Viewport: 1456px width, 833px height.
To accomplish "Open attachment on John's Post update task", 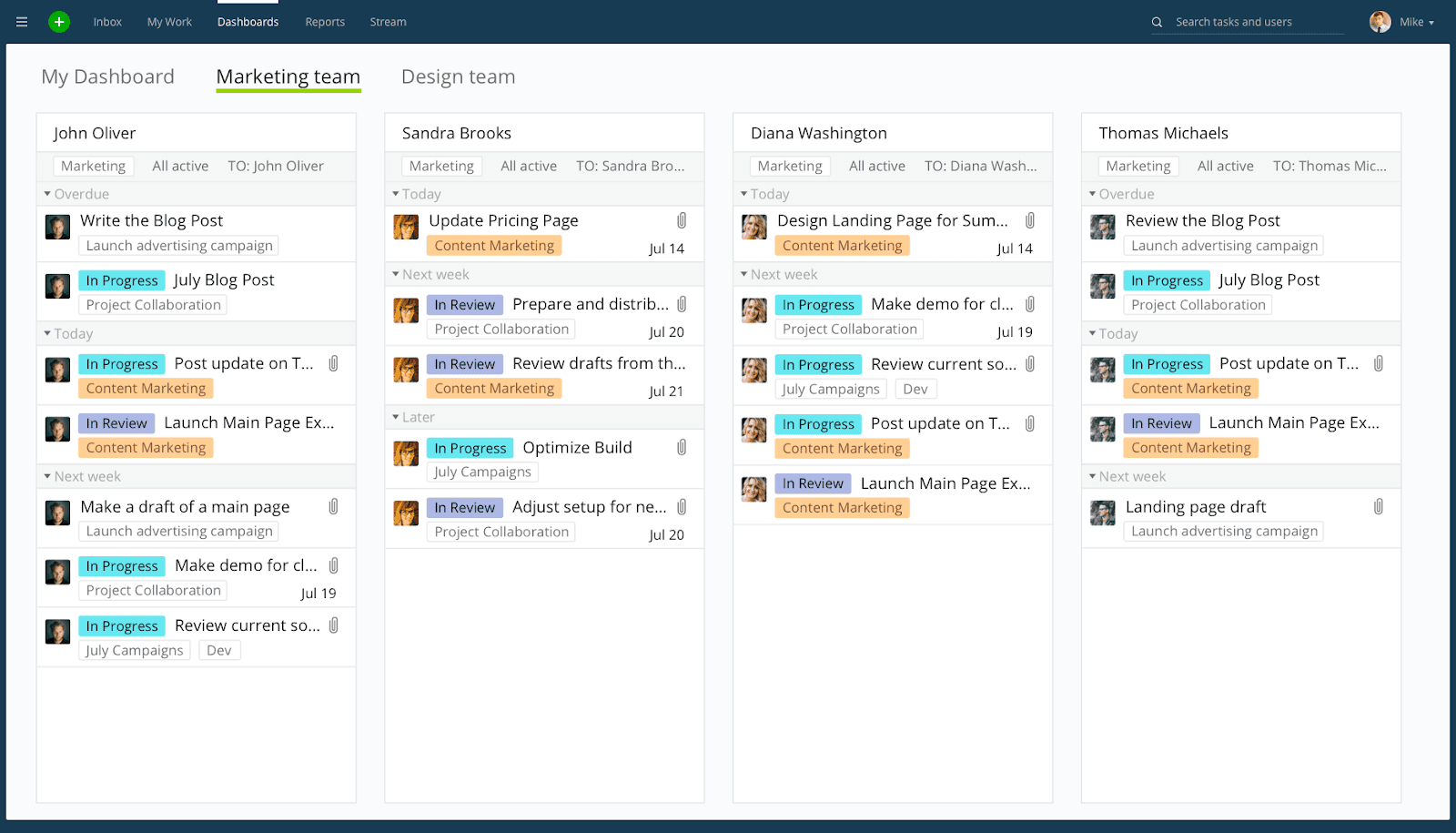I will 334,363.
